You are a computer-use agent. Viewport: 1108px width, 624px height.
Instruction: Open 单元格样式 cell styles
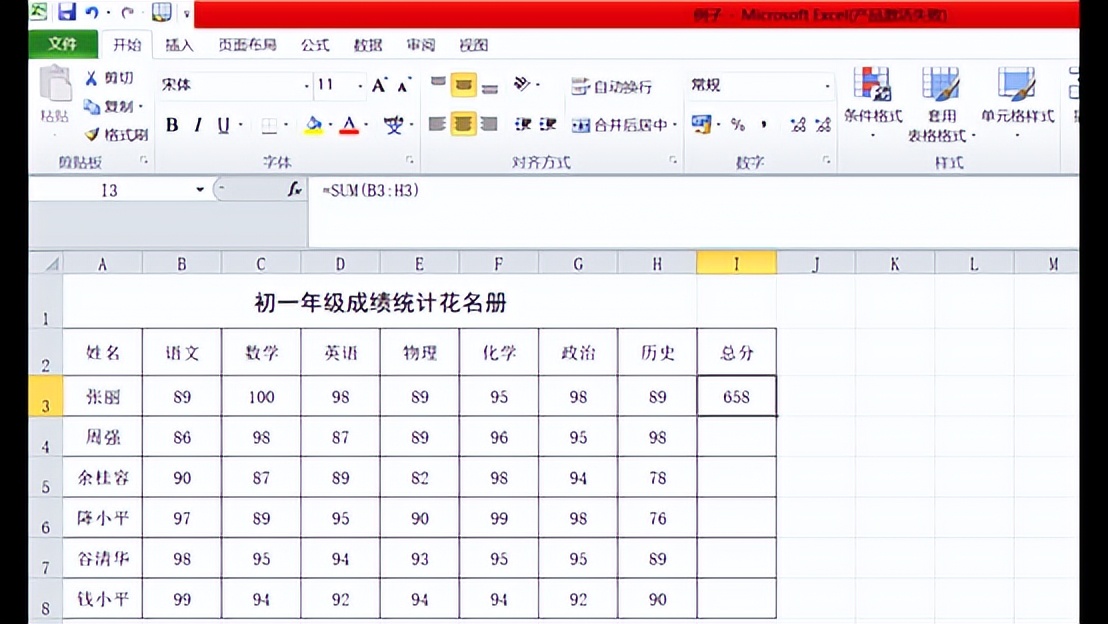pyautogui.click(x=1018, y=101)
